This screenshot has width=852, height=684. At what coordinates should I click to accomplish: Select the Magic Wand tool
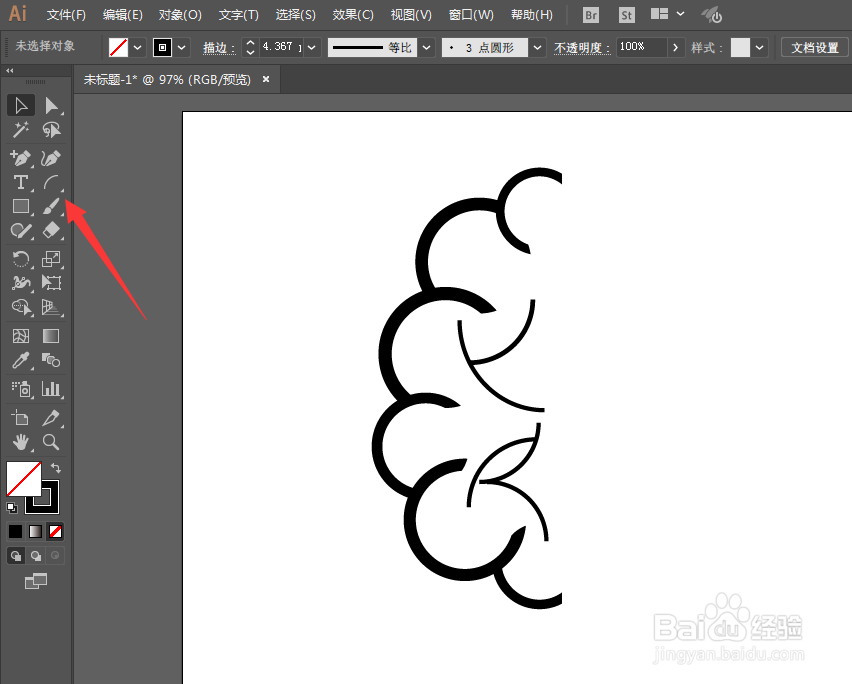pyautogui.click(x=21, y=130)
